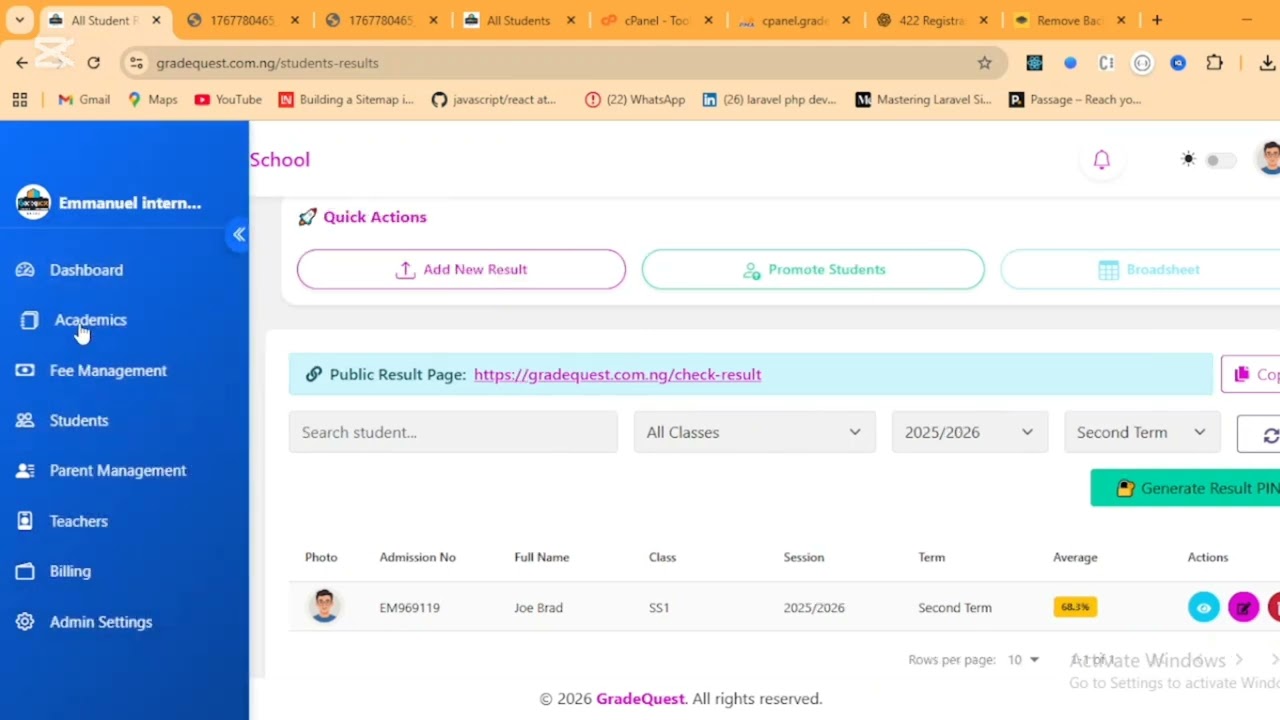Collapse sidebar with double chevron button
The width and height of the screenshot is (1280, 720).
coord(238,235)
